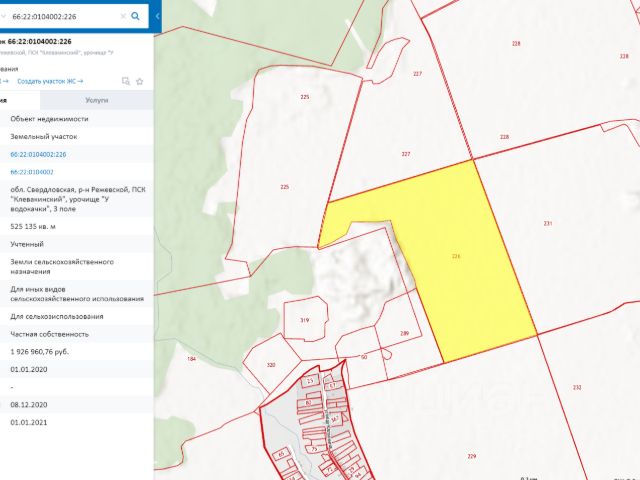Select parcel 320 on the map
The height and width of the screenshot is (480, 640).
(271, 364)
